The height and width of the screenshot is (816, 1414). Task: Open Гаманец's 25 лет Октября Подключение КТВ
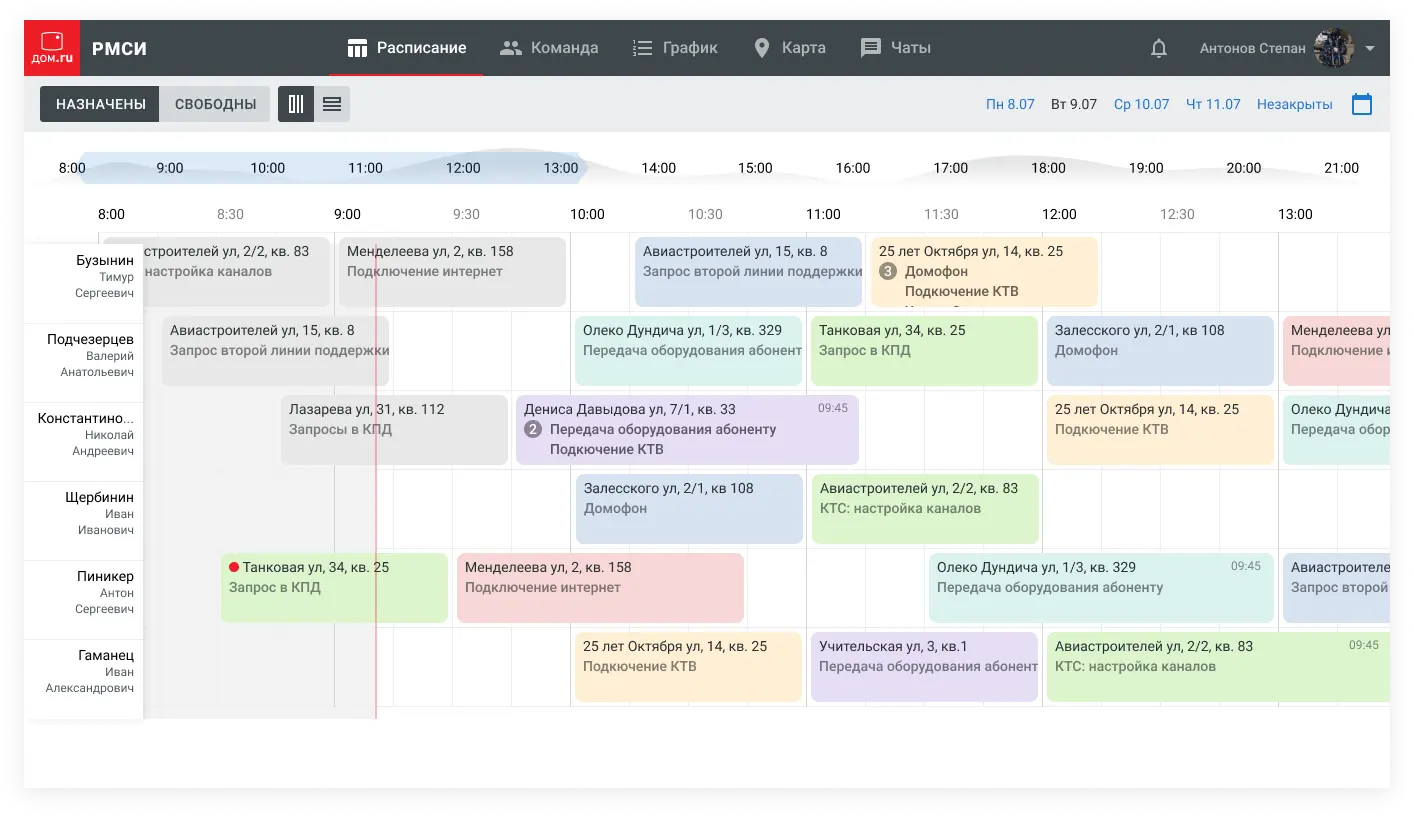[688, 667]
